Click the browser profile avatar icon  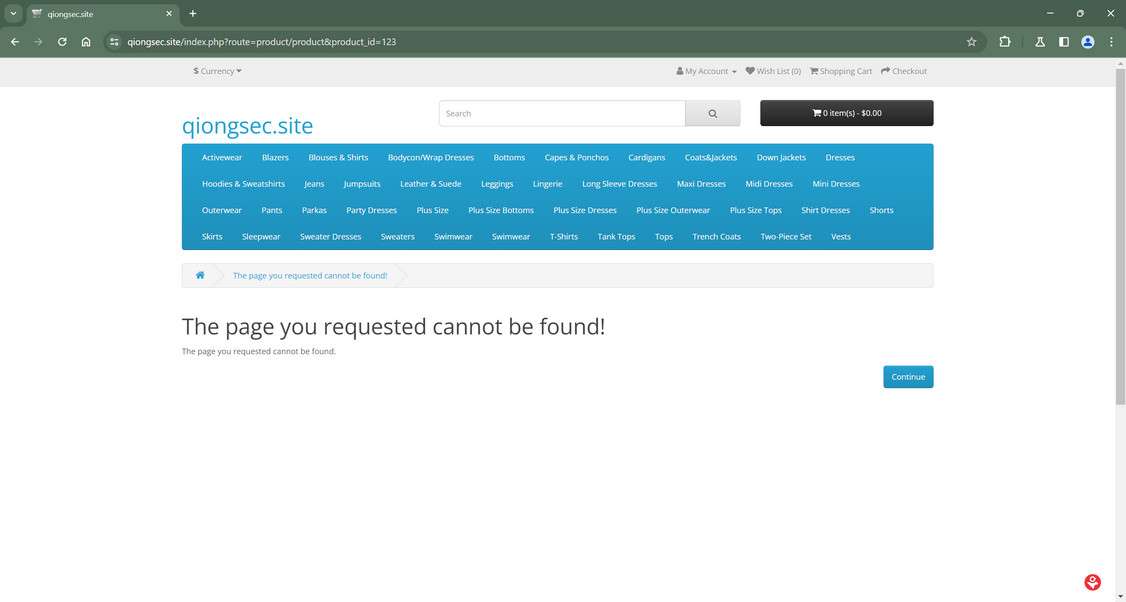click(x=1087, y=42)
